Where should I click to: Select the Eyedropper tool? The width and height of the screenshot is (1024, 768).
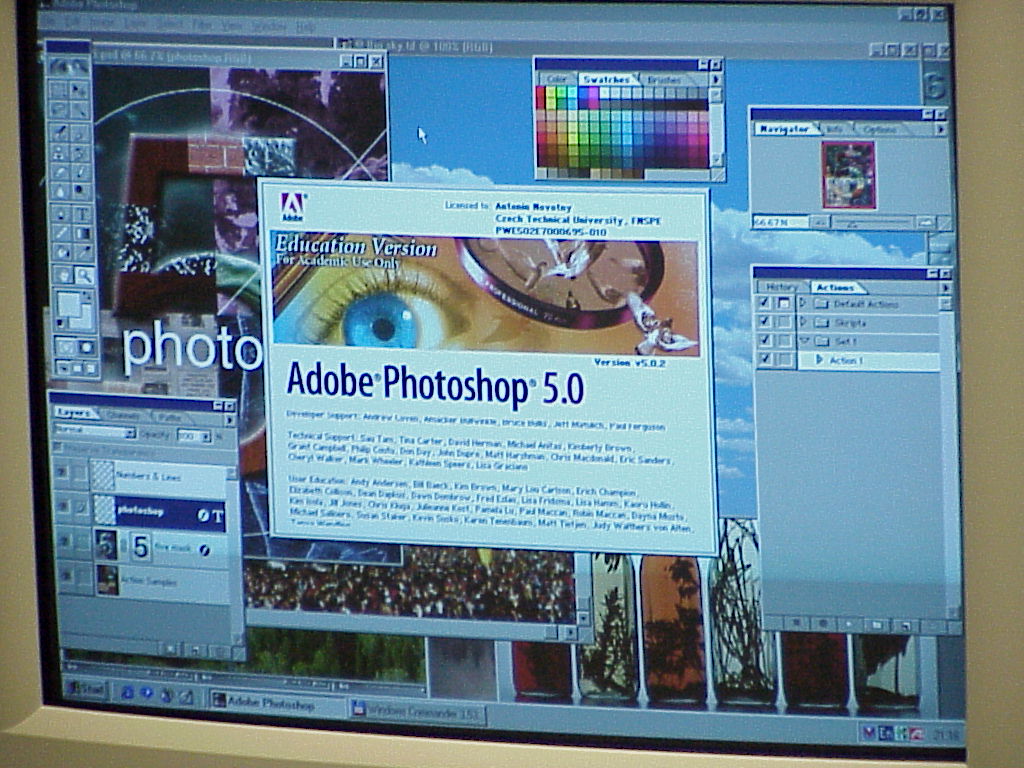tap(82, 252)
